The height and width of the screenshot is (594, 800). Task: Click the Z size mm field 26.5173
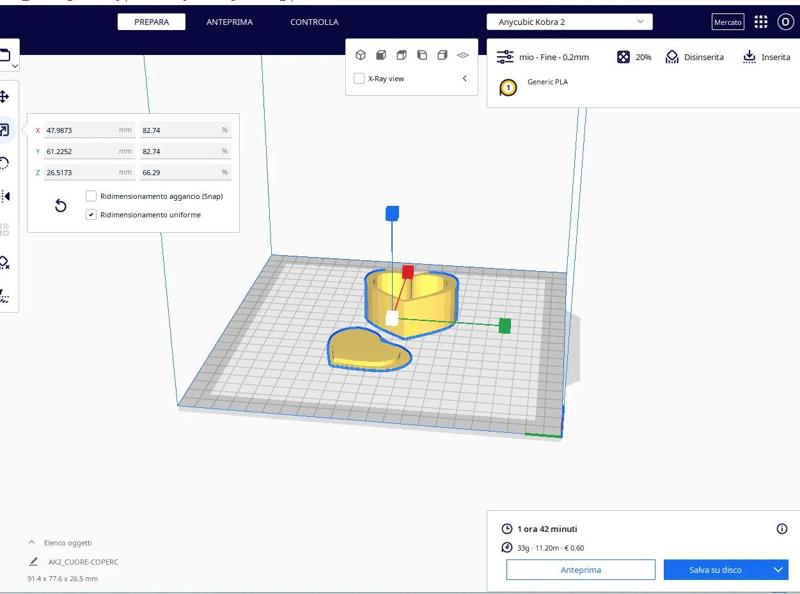pyautogui.click(x=89, y=172)
